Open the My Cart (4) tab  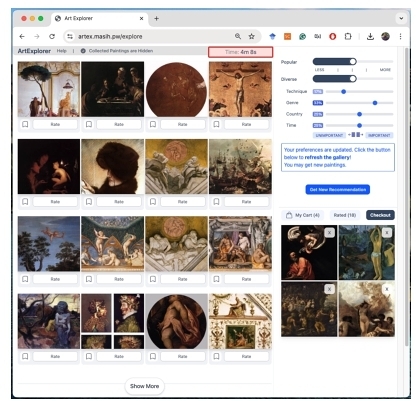[303, 215]
